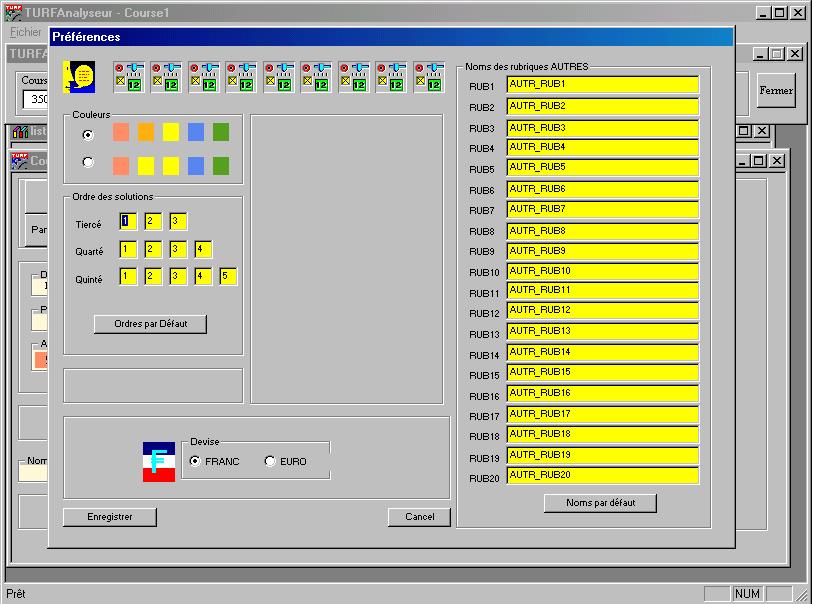This screenshot has width=813, height=604.
Task: Pick the blue swatch in the second color row
Action: point(195,166)
